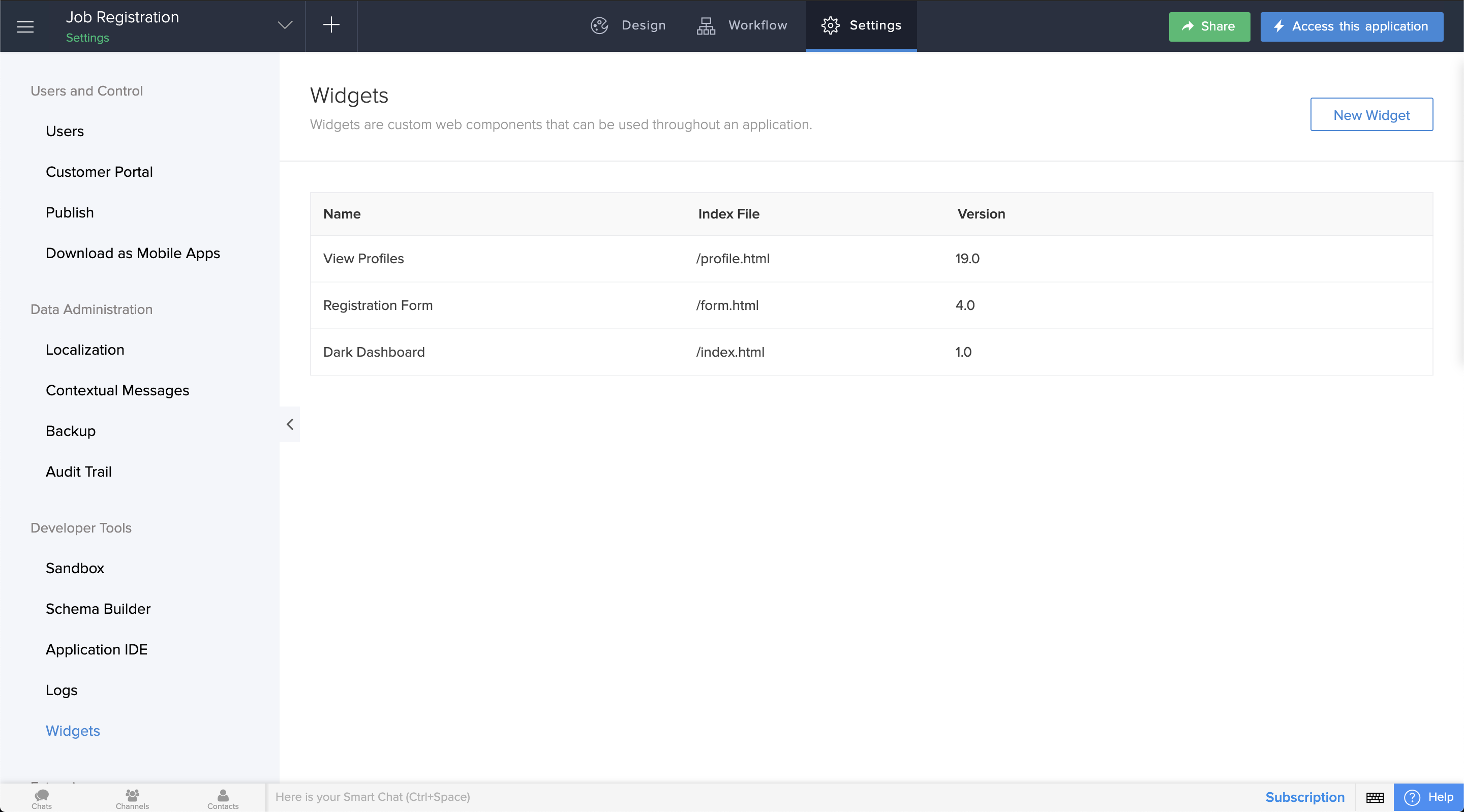This screenshot has height=812, width=1464.
Task: Open the Design palette section
Action: 627,25
